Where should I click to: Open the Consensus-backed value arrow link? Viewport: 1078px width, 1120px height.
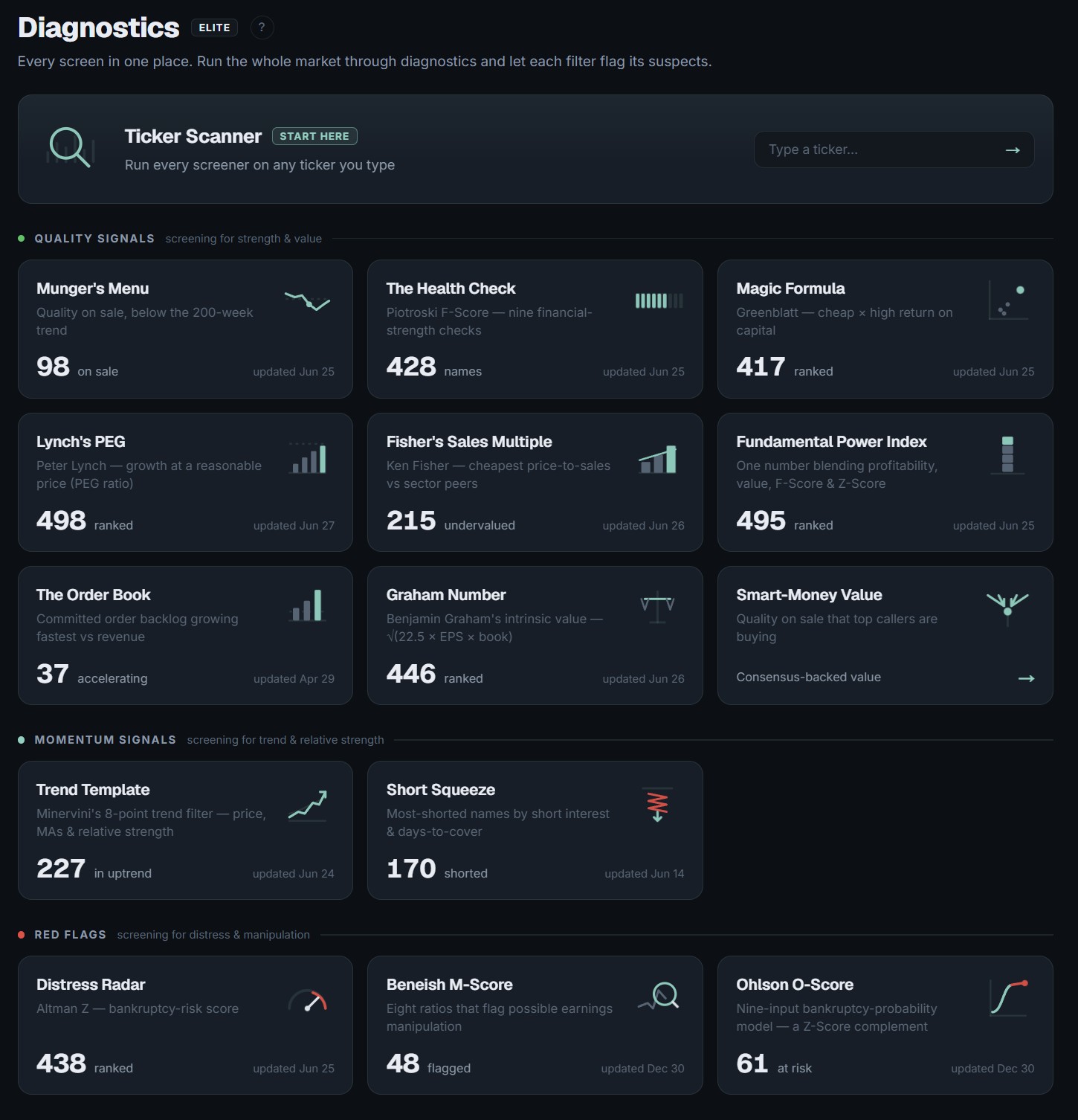tap(1026, 678)
